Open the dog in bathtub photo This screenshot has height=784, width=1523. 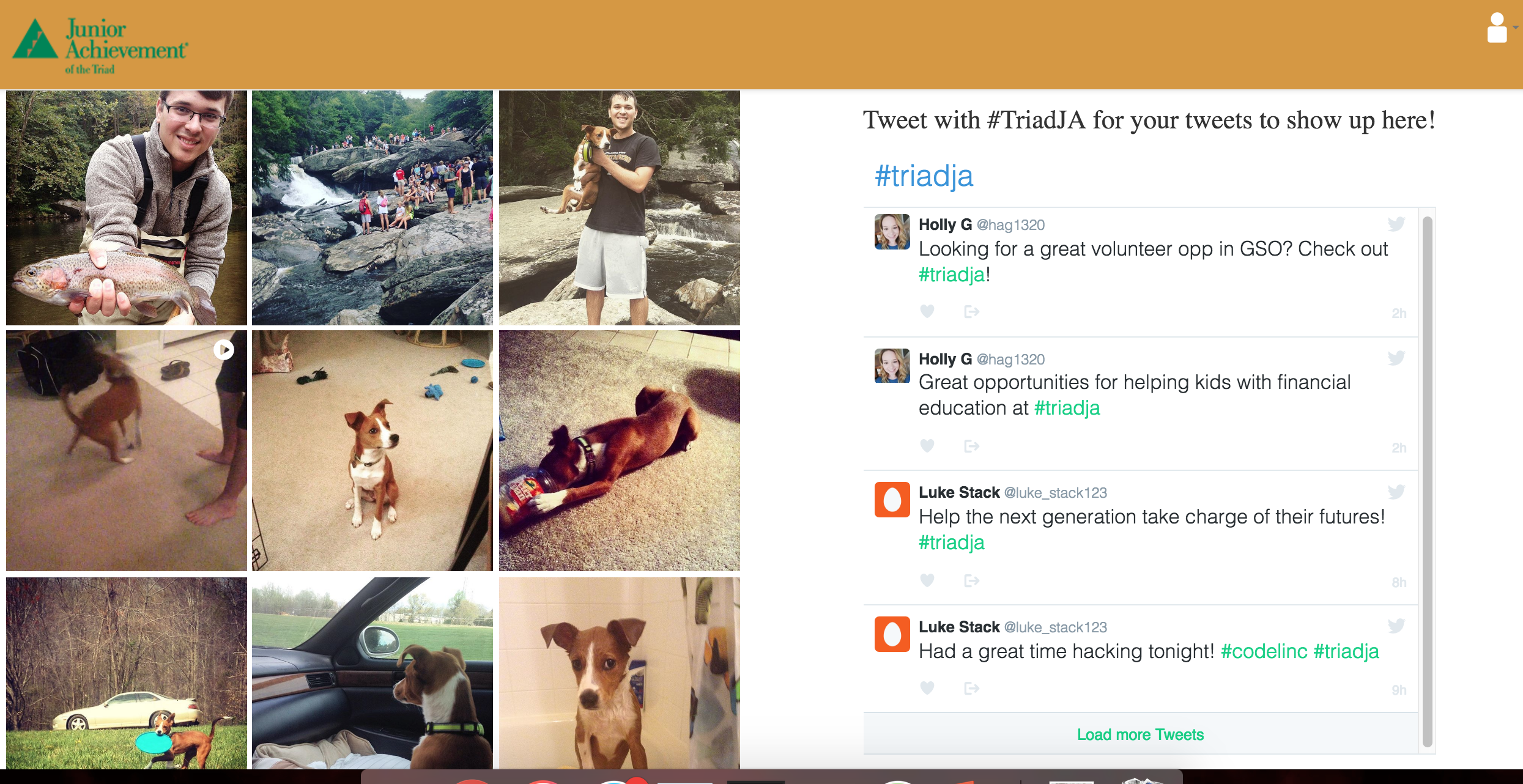[x=620, y=673]
